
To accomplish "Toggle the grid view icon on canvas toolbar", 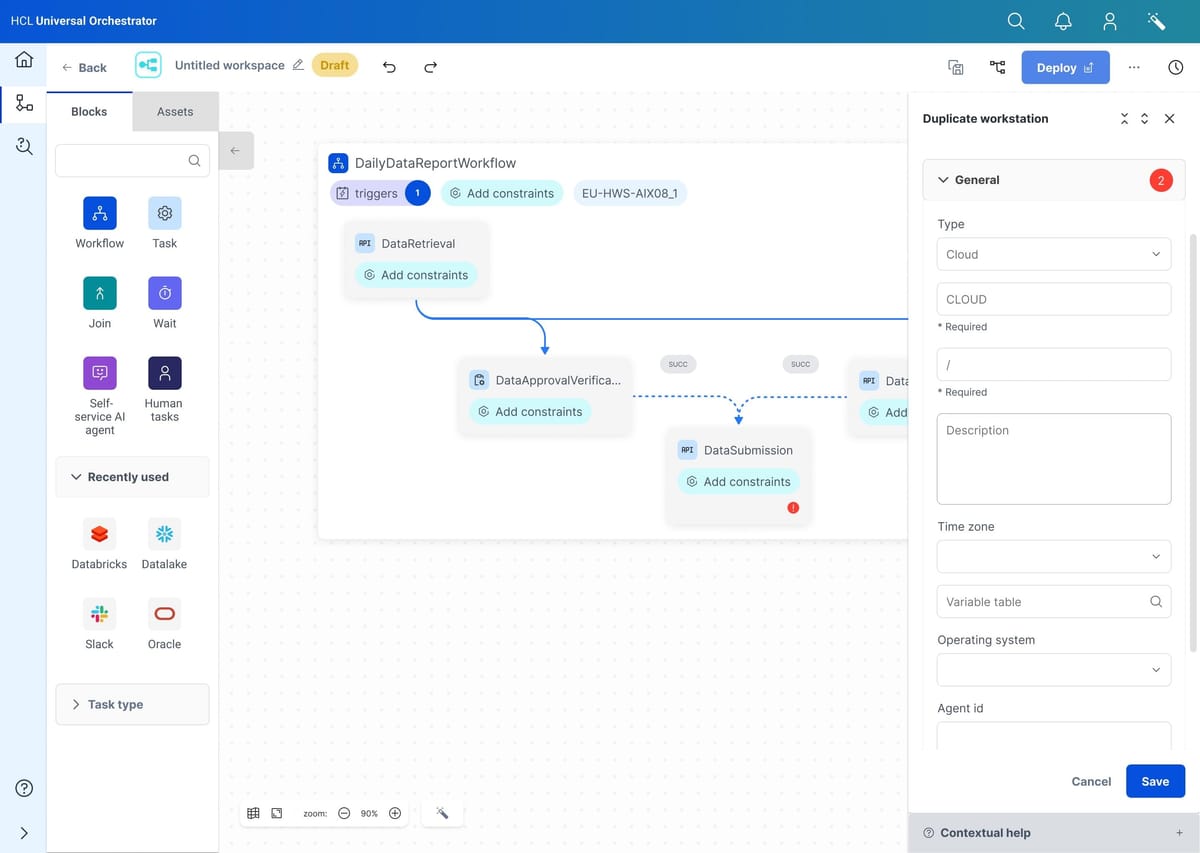I will pyautogui.click(x=254, y=813).
